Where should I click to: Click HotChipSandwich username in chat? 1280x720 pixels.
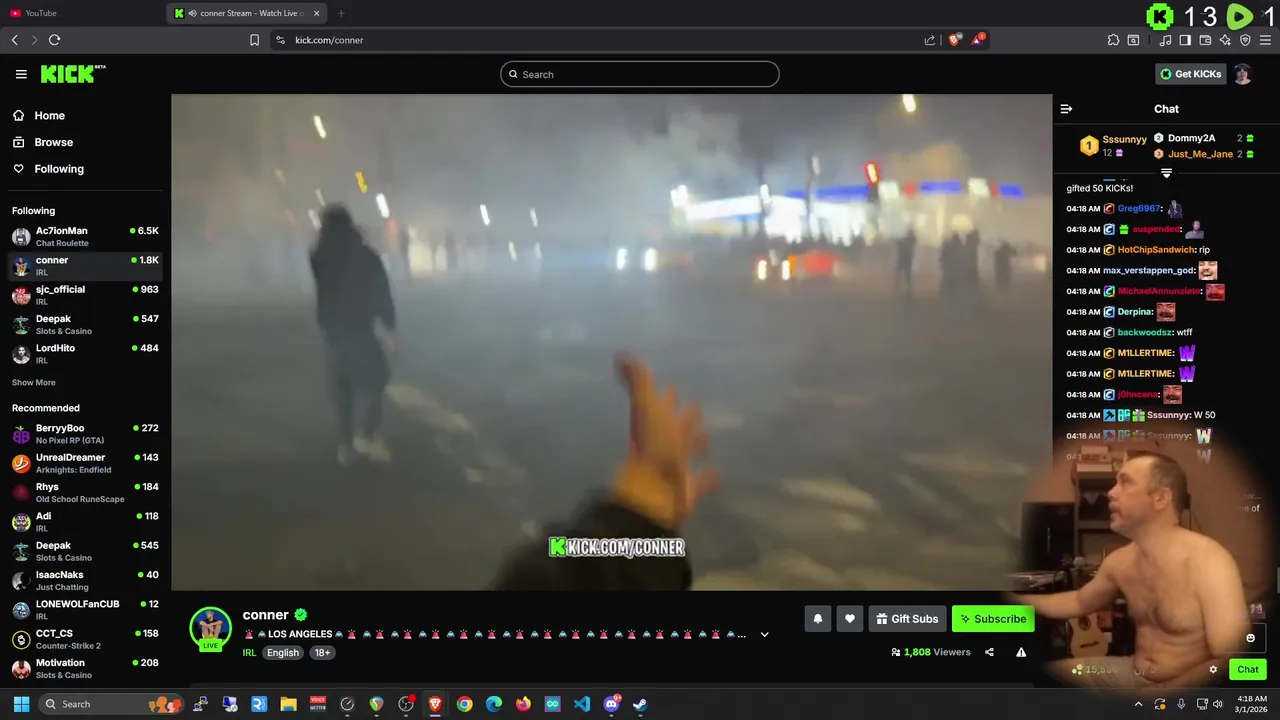click(x=1156, y=250)
